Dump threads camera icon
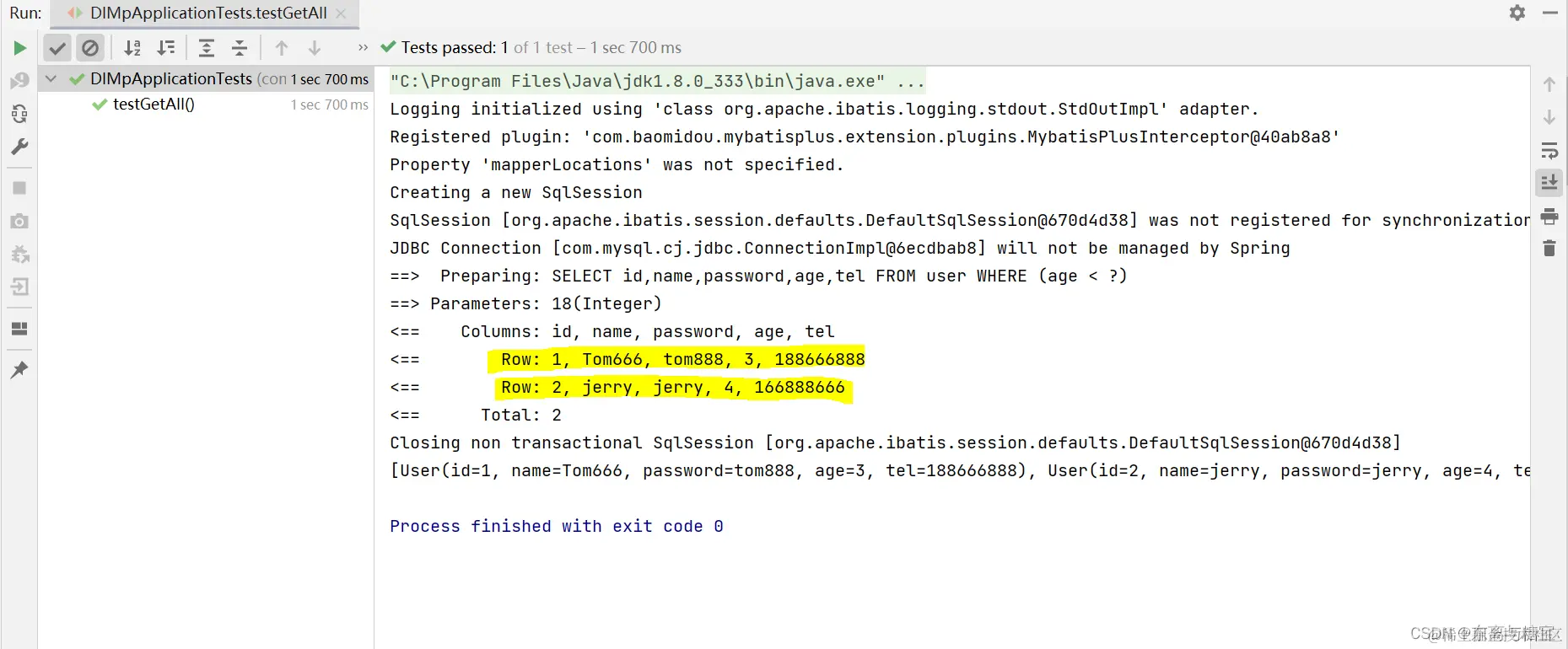The image size is (1568, 649). pos(19,221)
